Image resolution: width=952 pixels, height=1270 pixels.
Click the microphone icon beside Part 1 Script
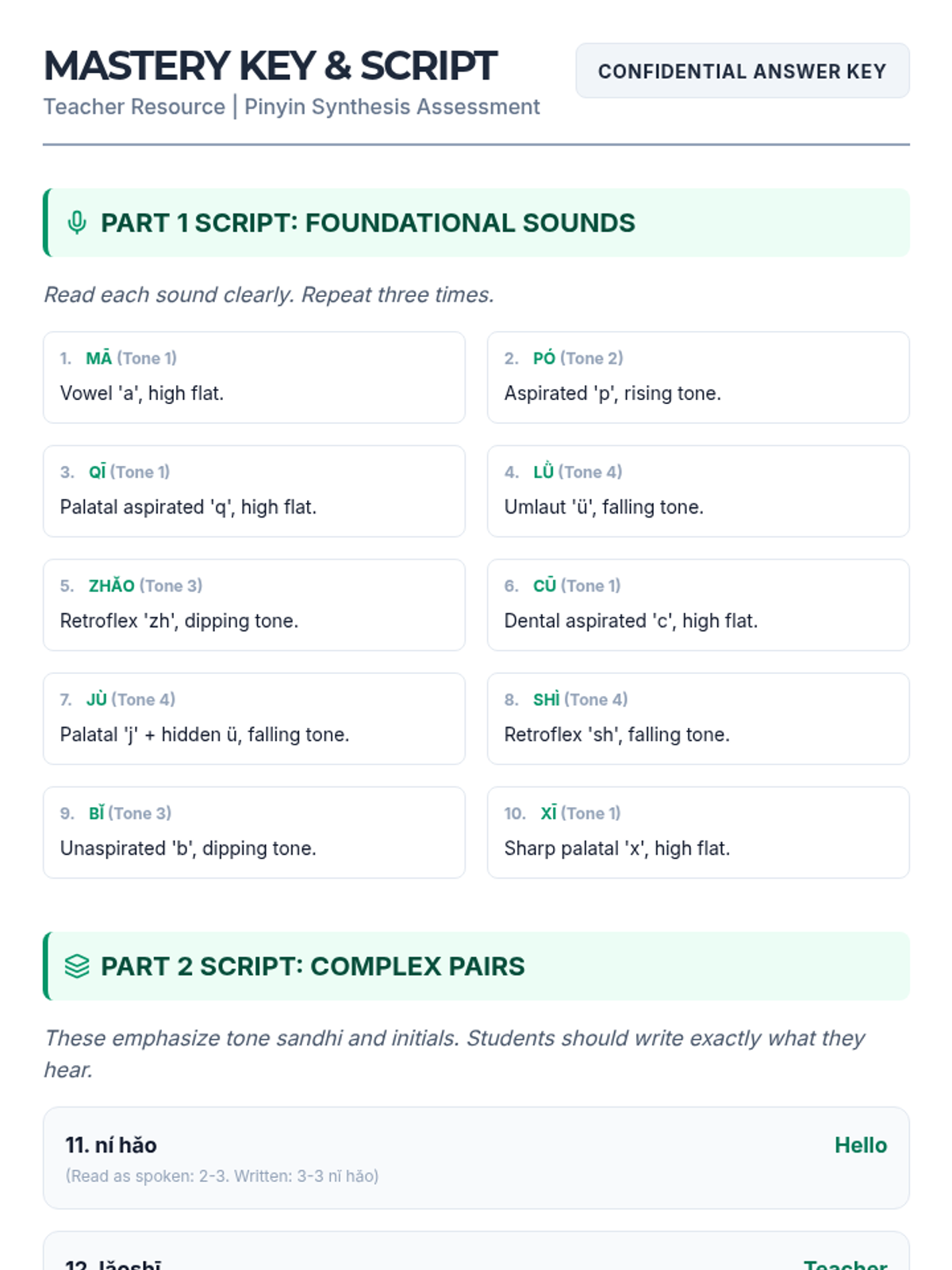(x=77, y=223)
